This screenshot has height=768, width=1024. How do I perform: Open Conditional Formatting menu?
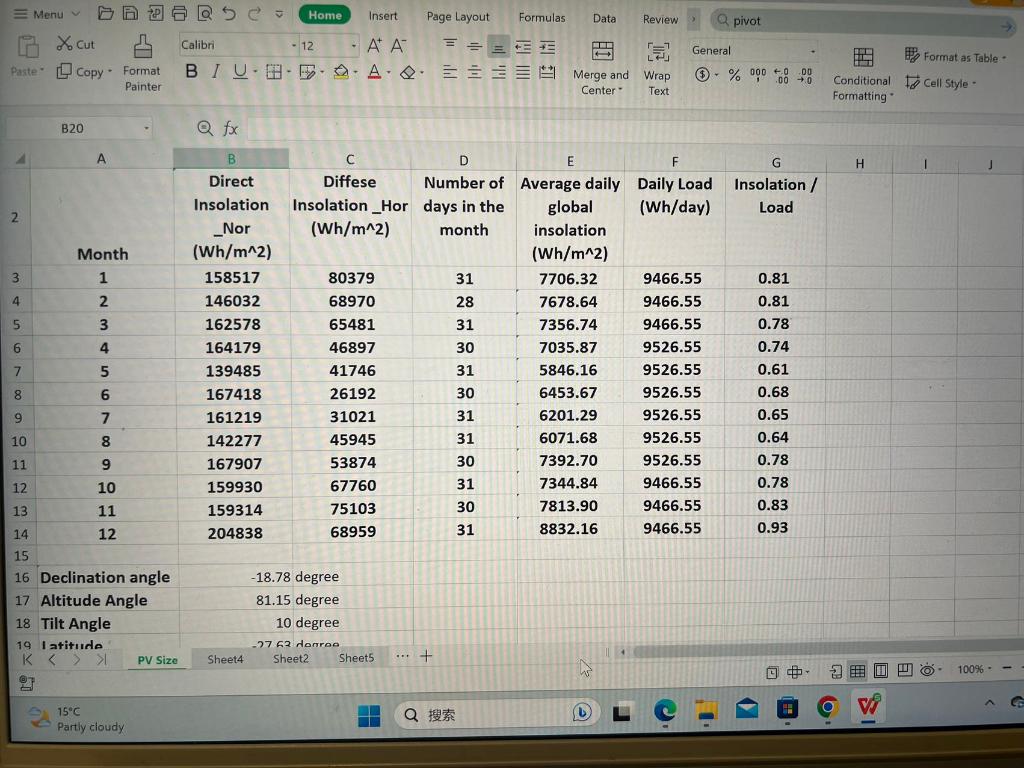(x=862, y=75)
